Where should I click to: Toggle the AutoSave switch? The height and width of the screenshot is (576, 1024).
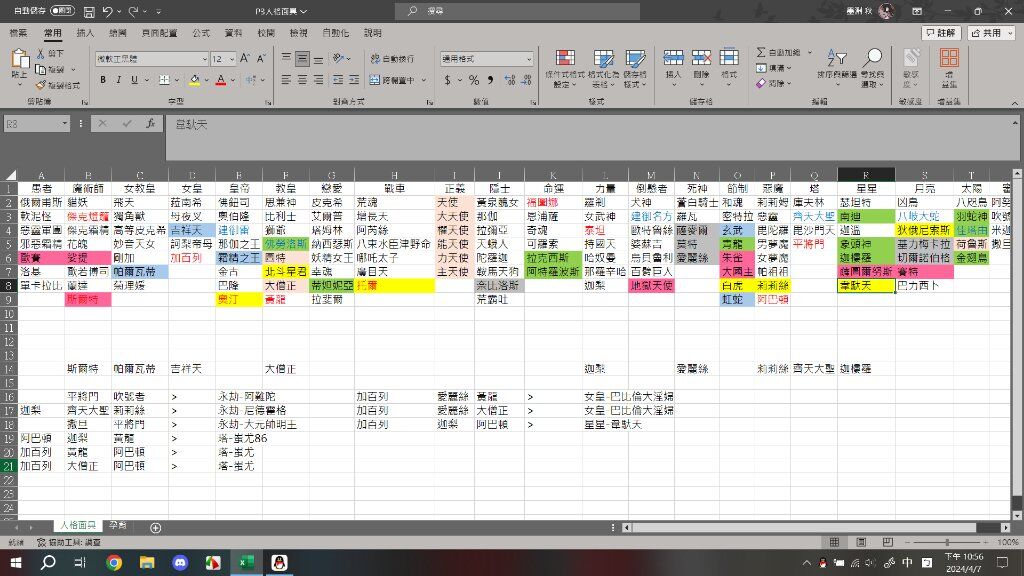click(x=62, y=11)
